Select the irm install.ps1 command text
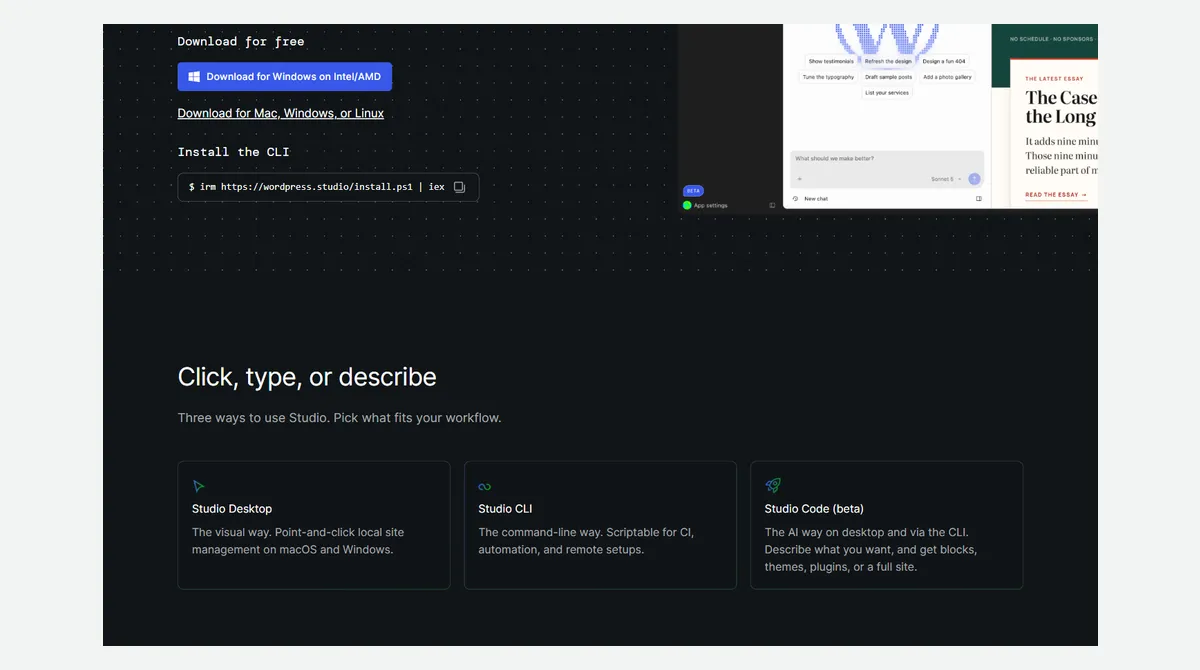 tap(316, 187)
